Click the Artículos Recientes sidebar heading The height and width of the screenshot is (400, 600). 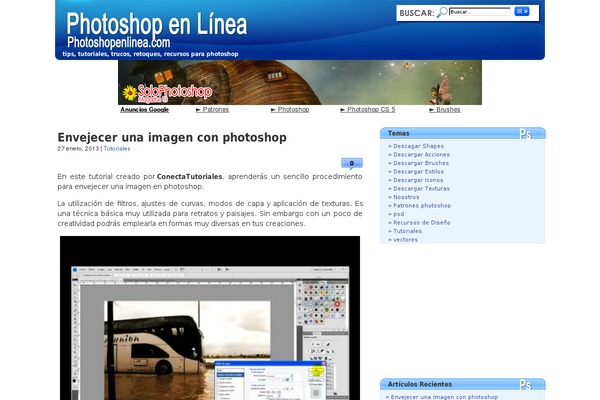click(x=420, y=384)
